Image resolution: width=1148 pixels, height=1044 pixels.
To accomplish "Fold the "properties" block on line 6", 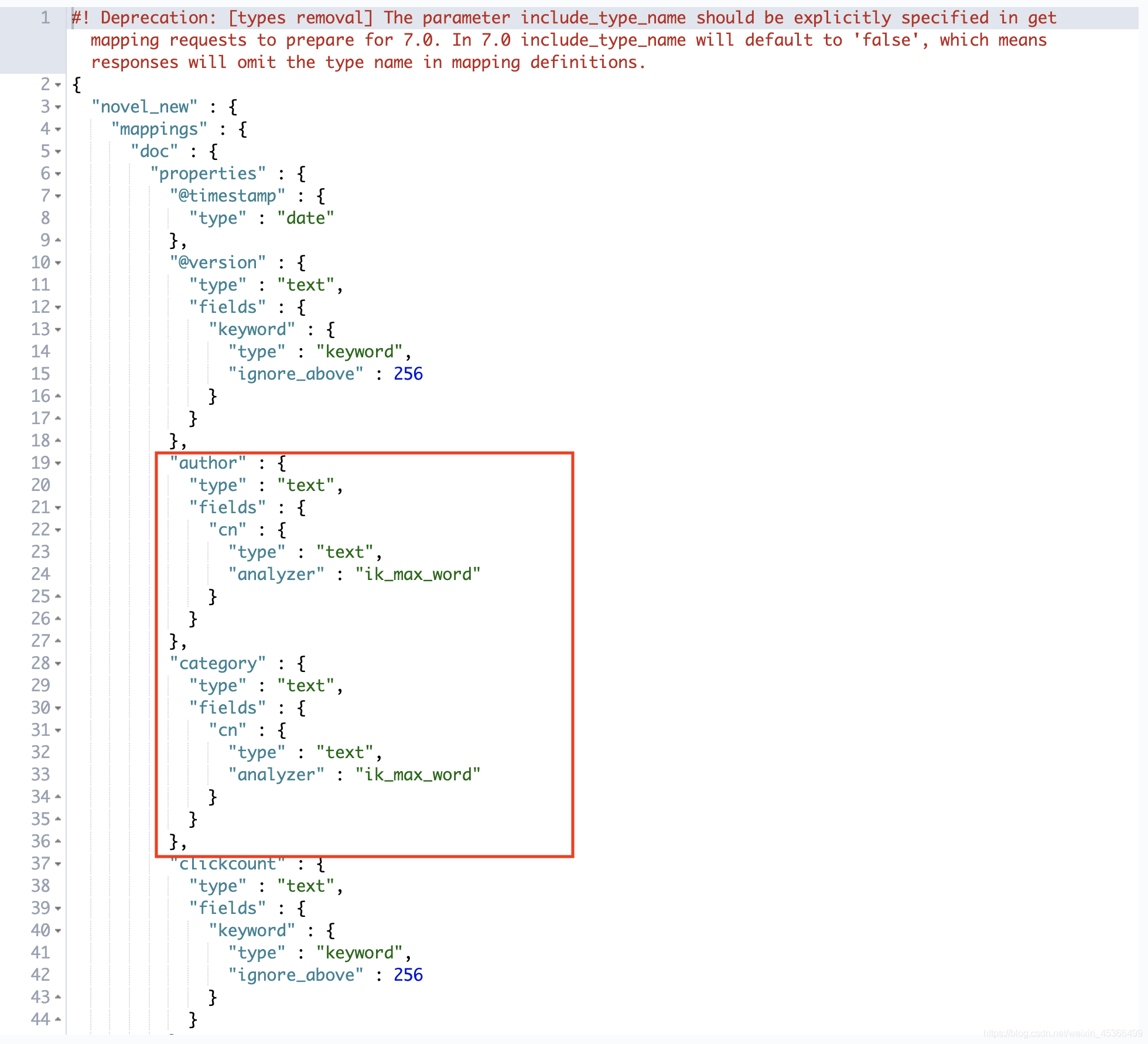I will 58,174.
